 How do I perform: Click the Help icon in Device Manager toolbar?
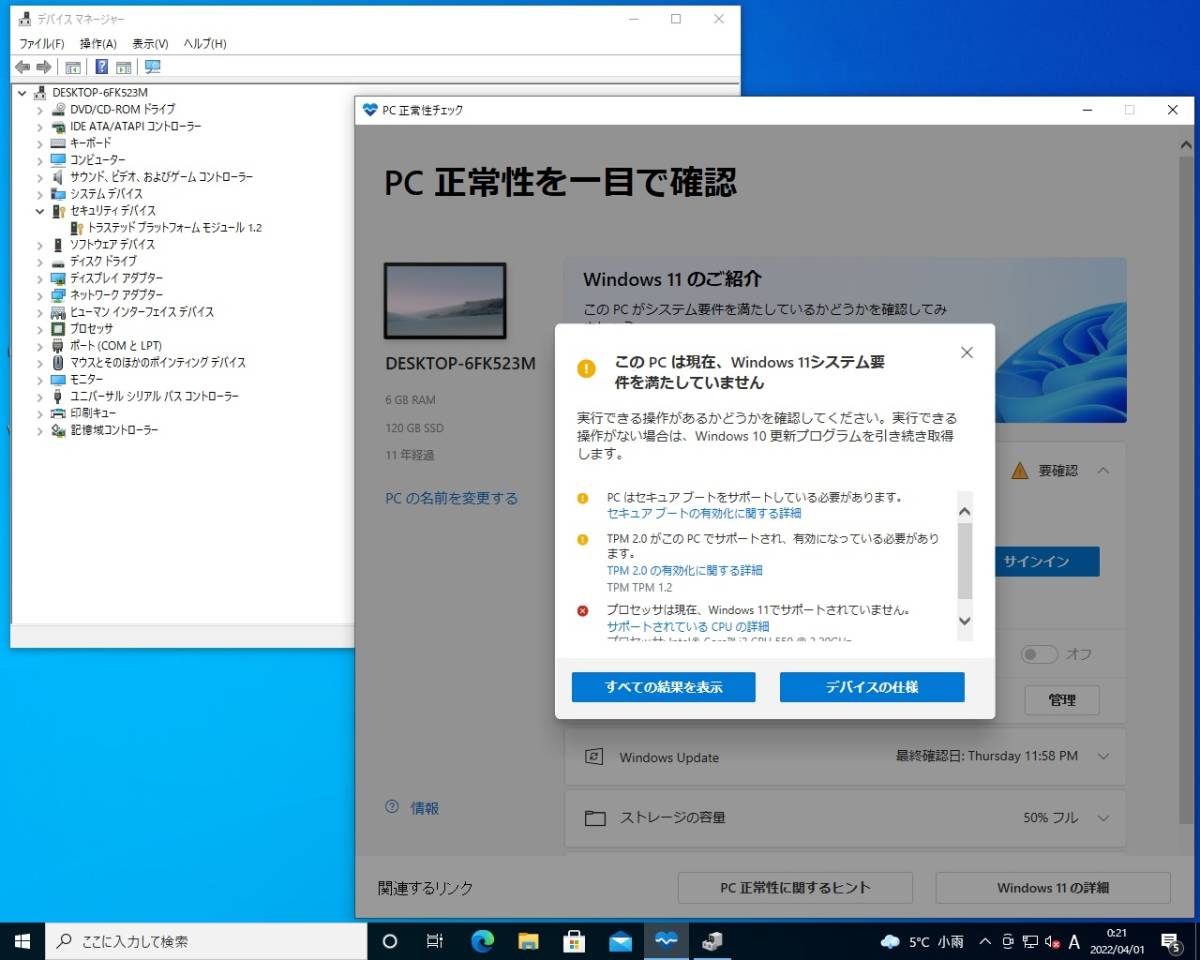(103, 67)
